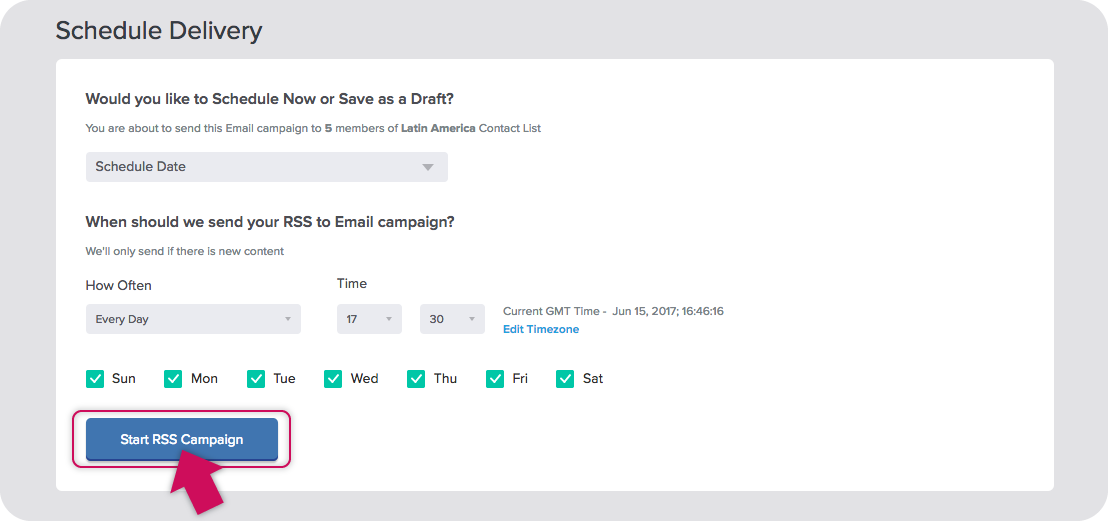Disable the Fri checkbox
The image size is (1108, 521).
pyautogui.click(x=495, y=379)
